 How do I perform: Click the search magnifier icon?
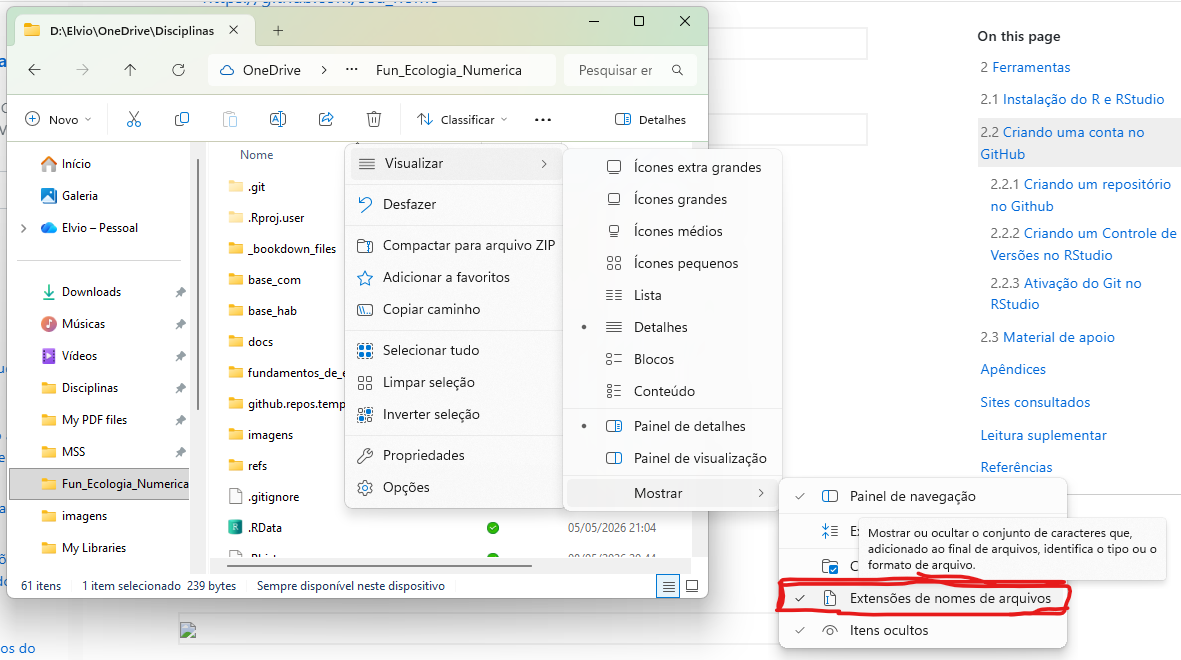(x=677, y=70)
